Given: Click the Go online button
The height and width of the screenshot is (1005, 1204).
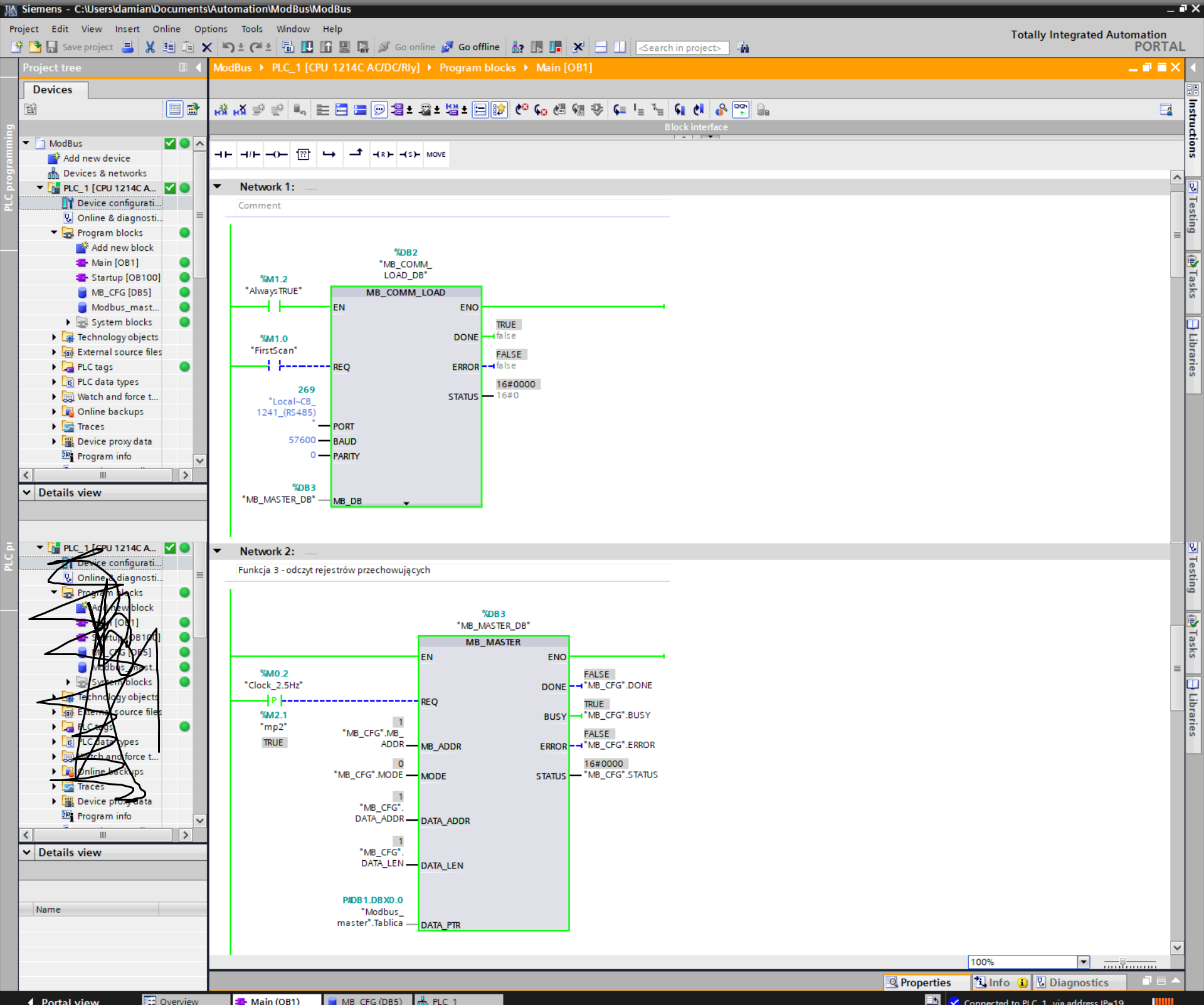Looking at the screenshot, I should click(408, 47).
